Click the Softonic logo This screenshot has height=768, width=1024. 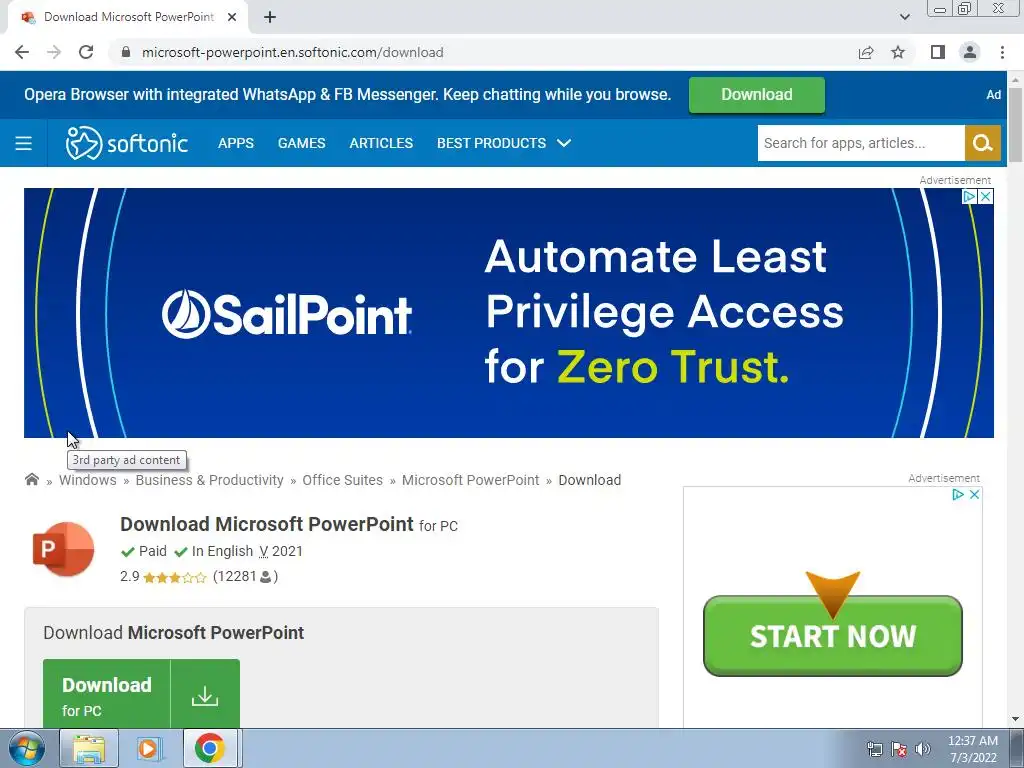pos(127,143)
